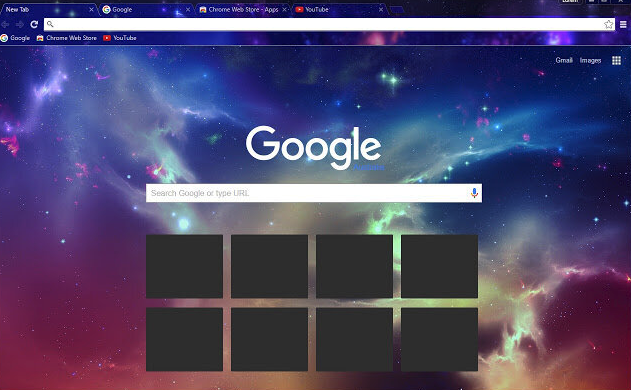Open the YouTube bookmark in the bookmarks bar
The height and width of the screenshot is (390, 631).
click(120, 38)
